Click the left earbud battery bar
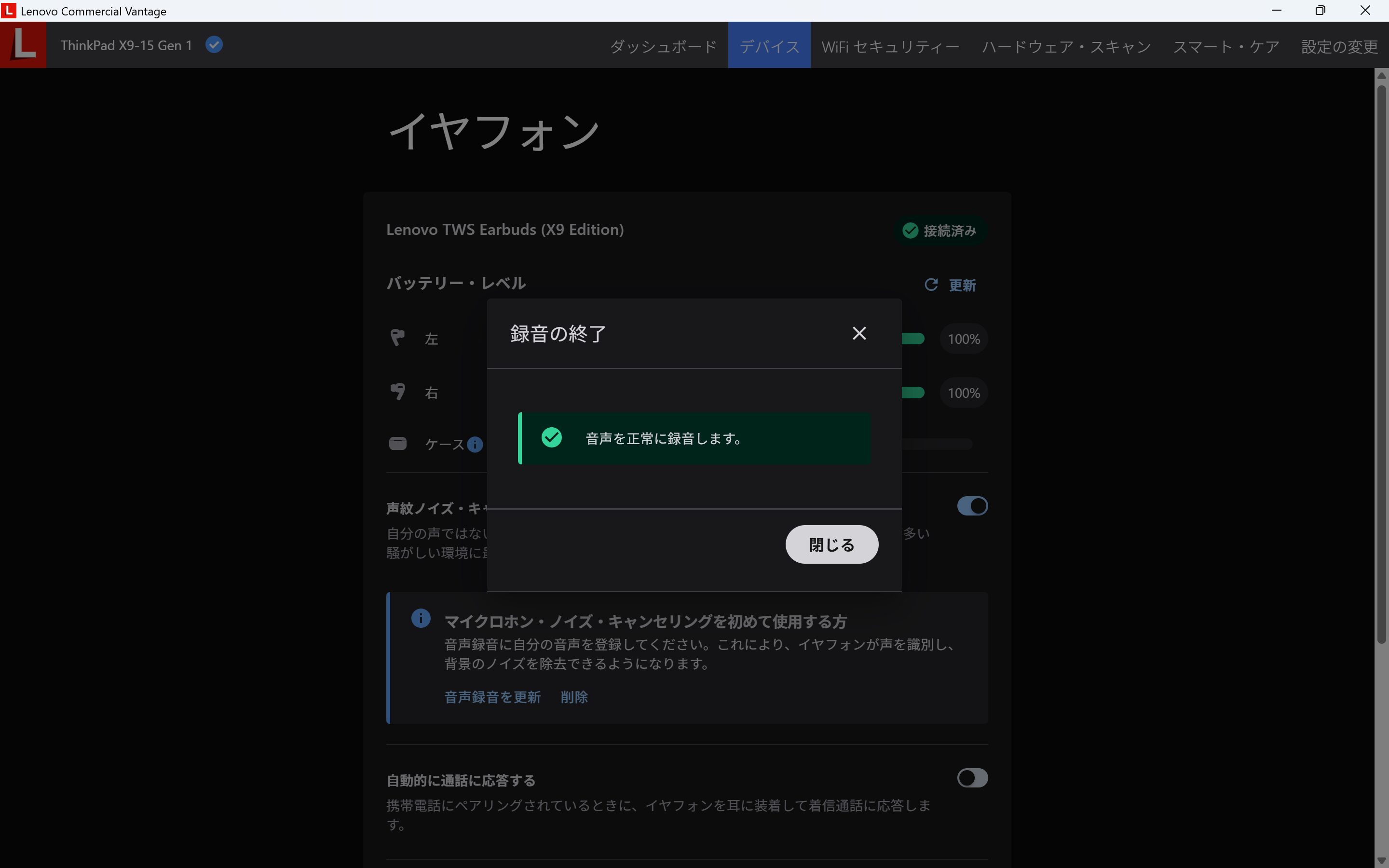This screenshot has width=1389, height=868. click(x=913, y=339)
